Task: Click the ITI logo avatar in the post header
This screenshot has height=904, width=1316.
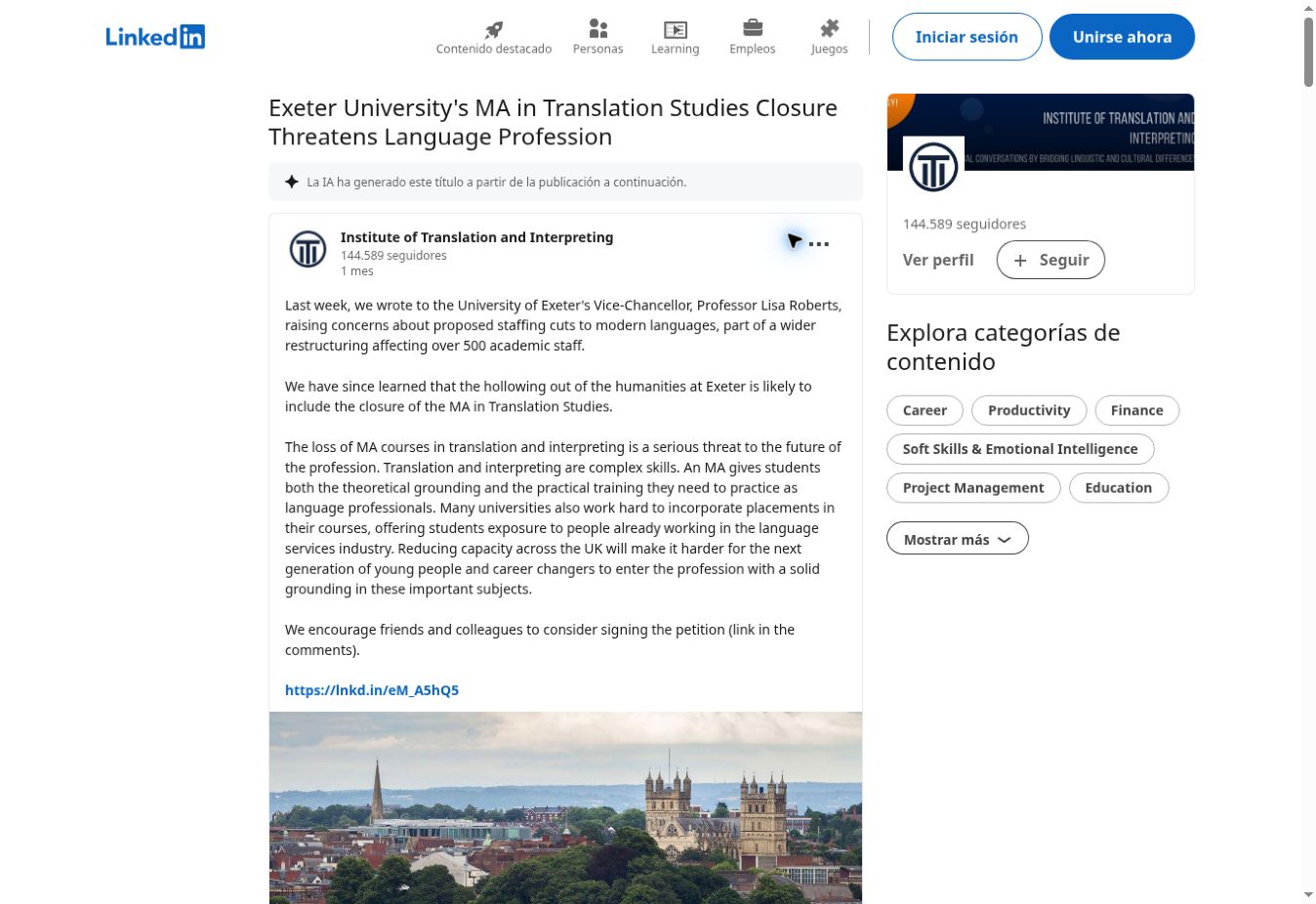Action: pyautogui.click(x=308, y=249)
